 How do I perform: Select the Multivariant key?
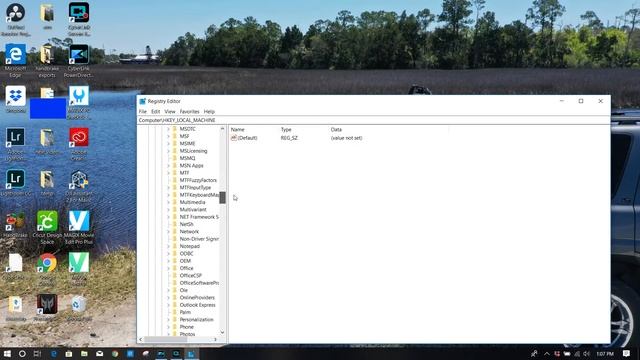[193, 210]
